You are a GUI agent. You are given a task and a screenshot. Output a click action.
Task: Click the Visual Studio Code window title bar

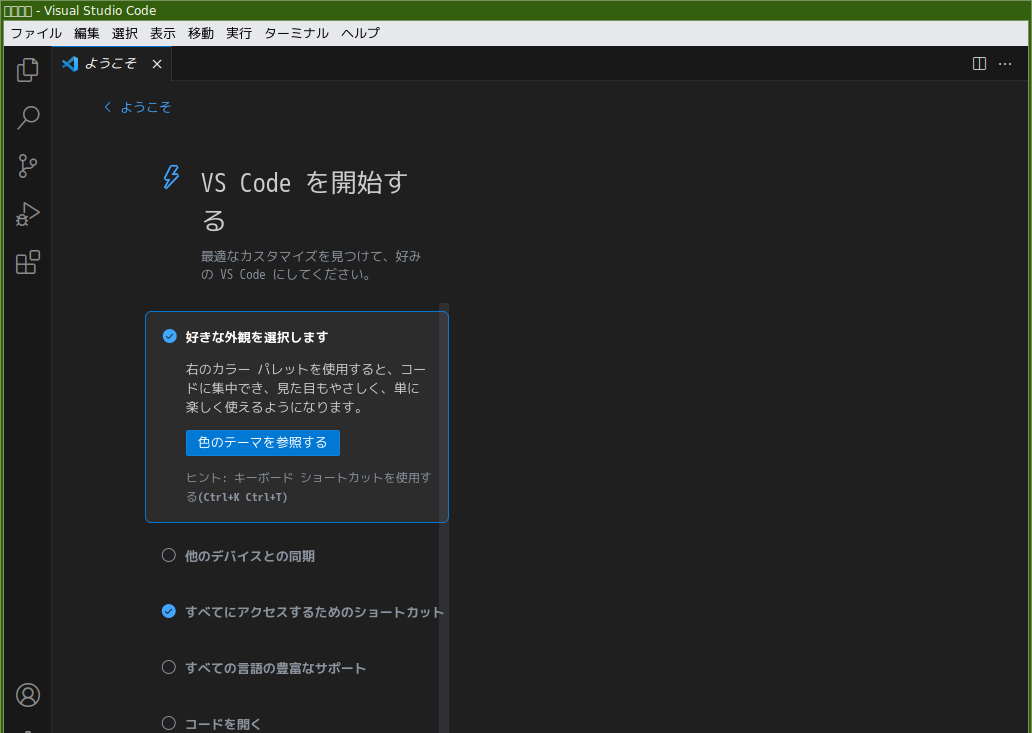516,11
